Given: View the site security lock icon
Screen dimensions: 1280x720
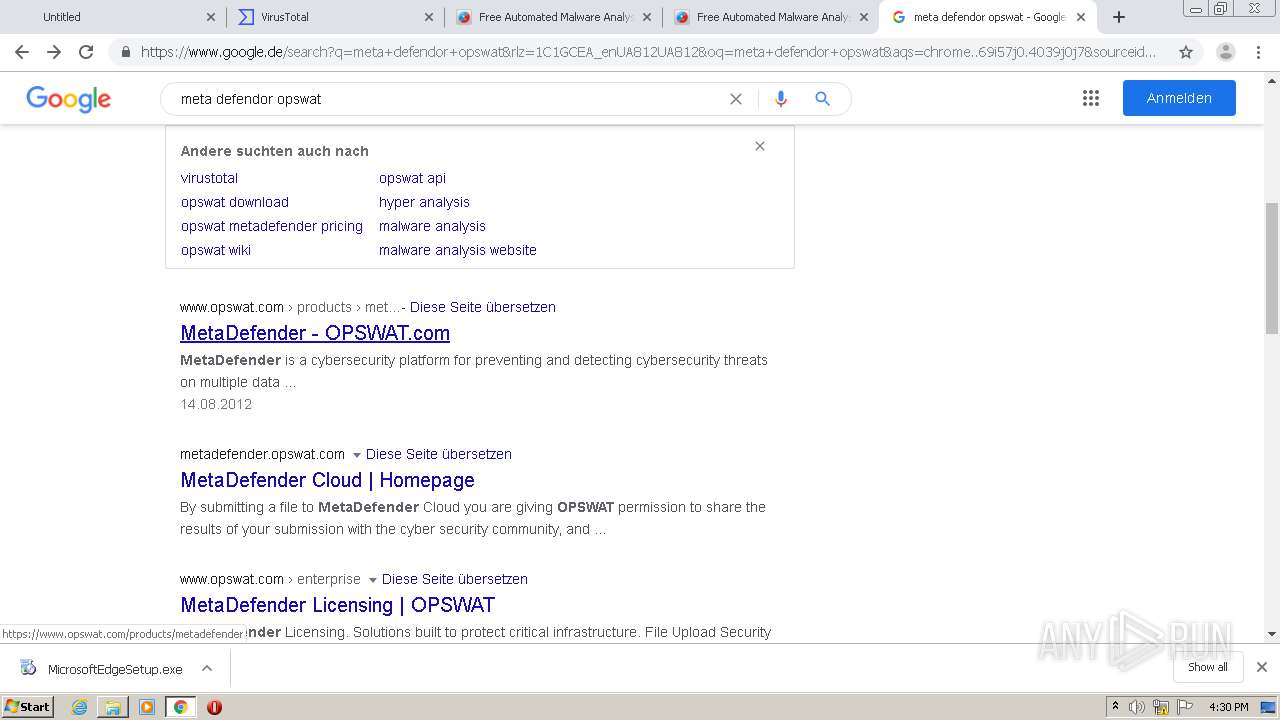Looking at the screenshot, I should 125,52.
